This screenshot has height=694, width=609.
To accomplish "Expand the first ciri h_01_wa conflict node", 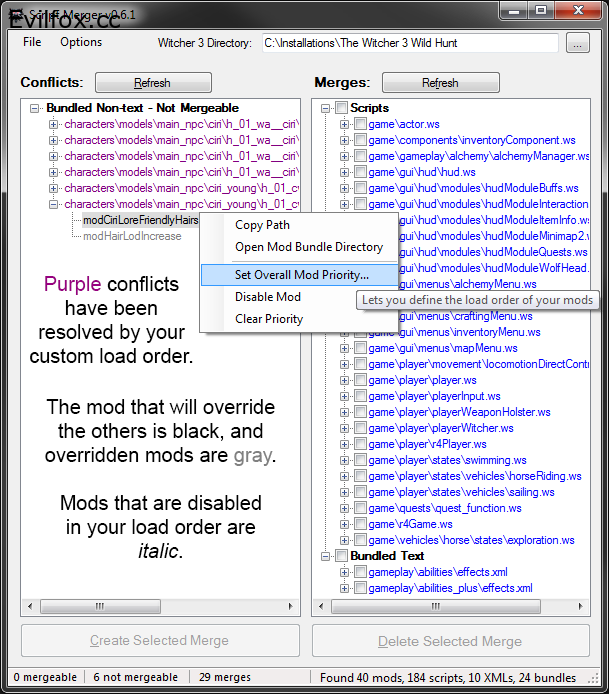I will tap(53, 124).
